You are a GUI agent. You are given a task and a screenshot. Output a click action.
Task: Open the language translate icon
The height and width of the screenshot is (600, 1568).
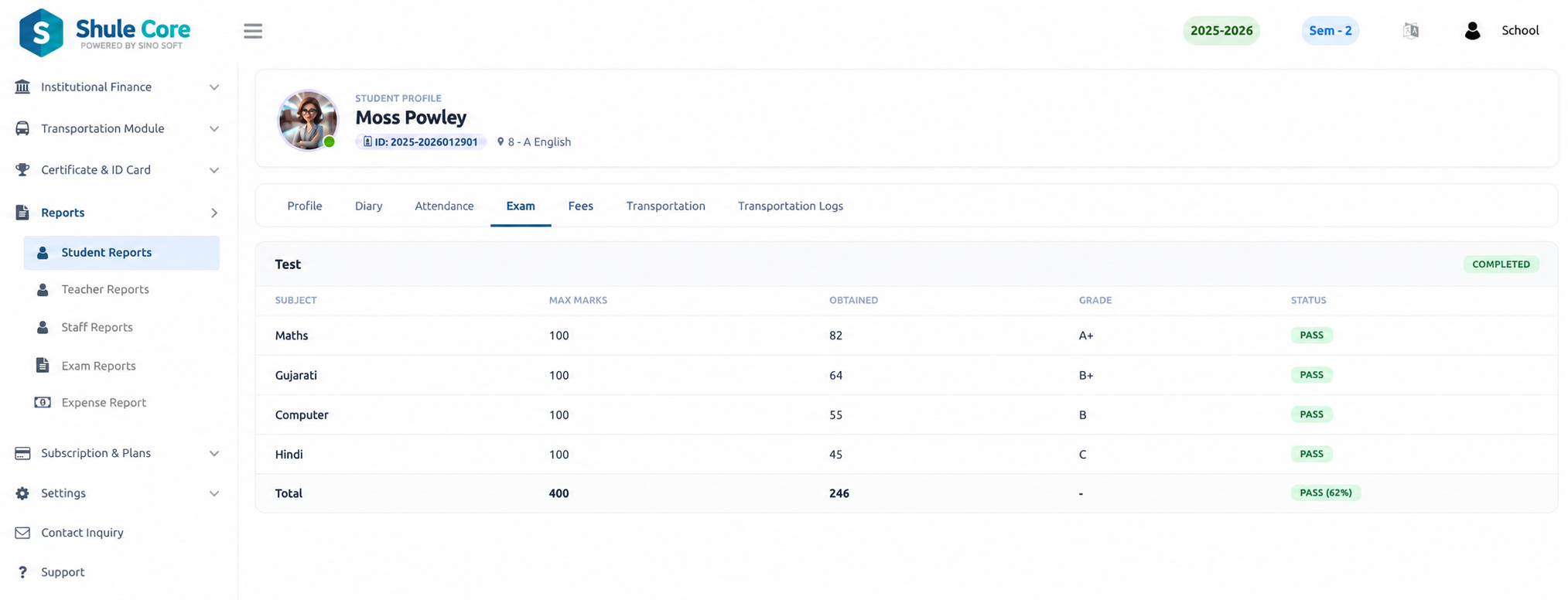(1411, 31)
